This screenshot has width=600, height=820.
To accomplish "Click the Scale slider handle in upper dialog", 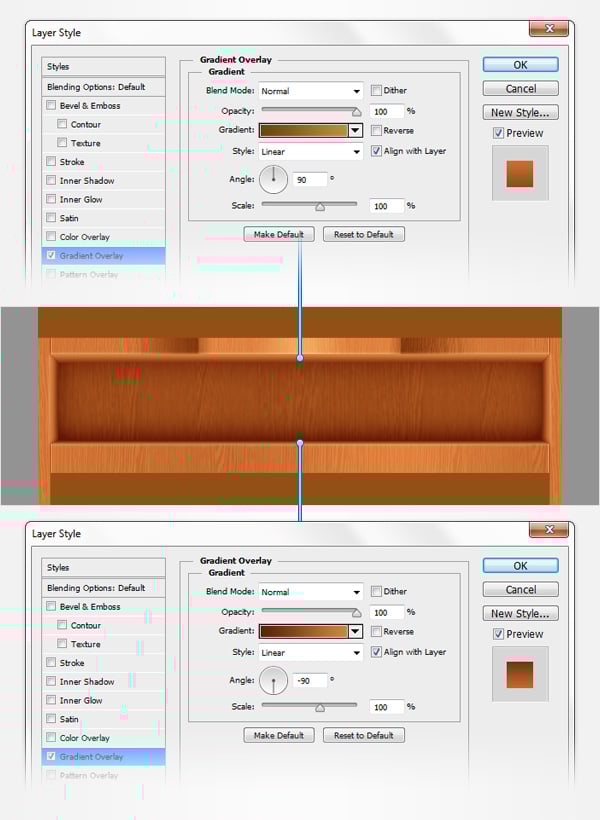I will [x=320, y=207].
